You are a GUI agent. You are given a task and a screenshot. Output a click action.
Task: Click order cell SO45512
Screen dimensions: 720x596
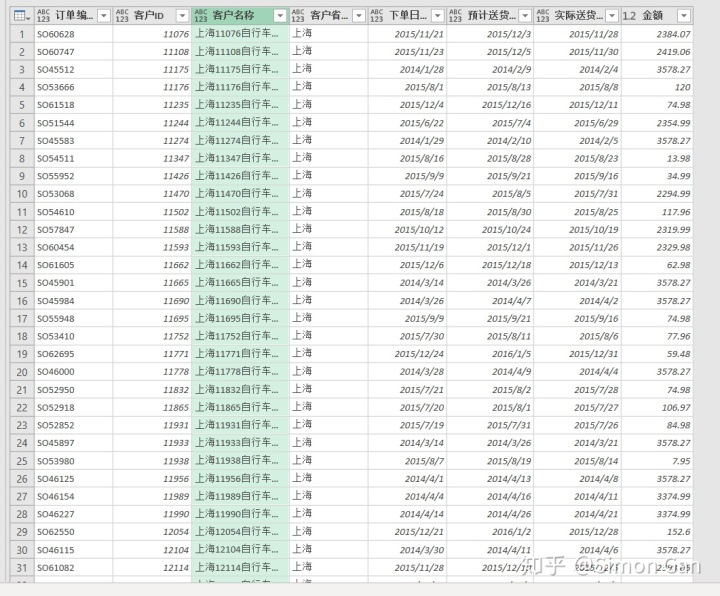click(x=73, y=70)
